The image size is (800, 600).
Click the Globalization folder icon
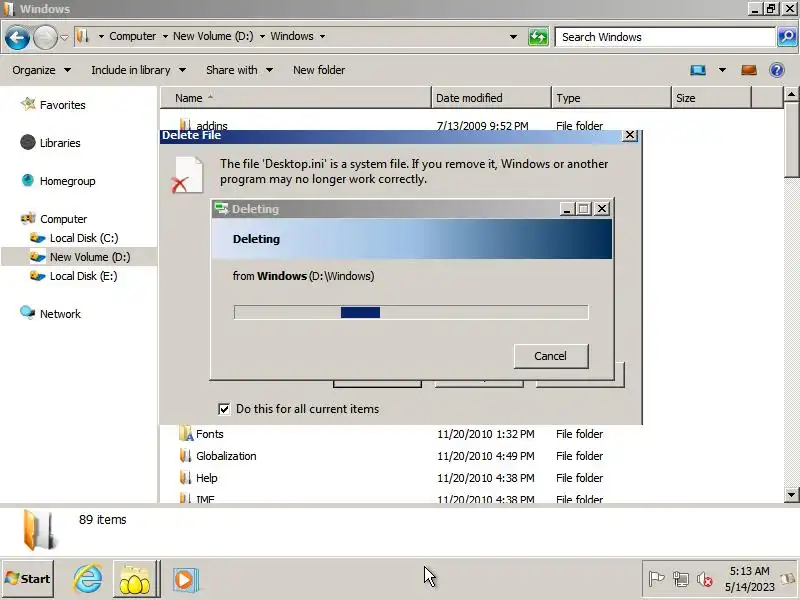point(186,455)
